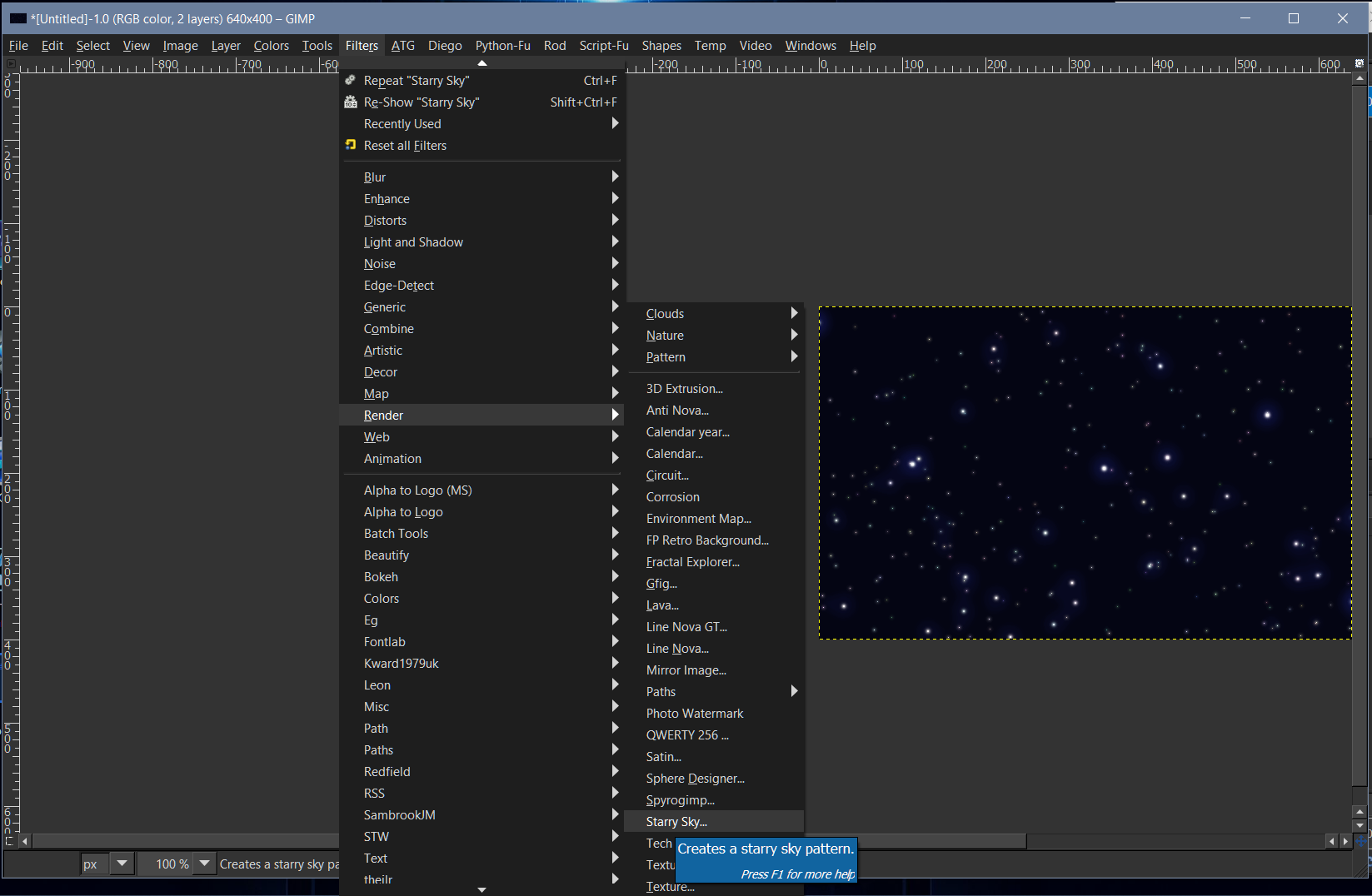Screen dimensions: 1372x896
Task: Click the starry sky image on the canvas
Action: (1083, 472)
